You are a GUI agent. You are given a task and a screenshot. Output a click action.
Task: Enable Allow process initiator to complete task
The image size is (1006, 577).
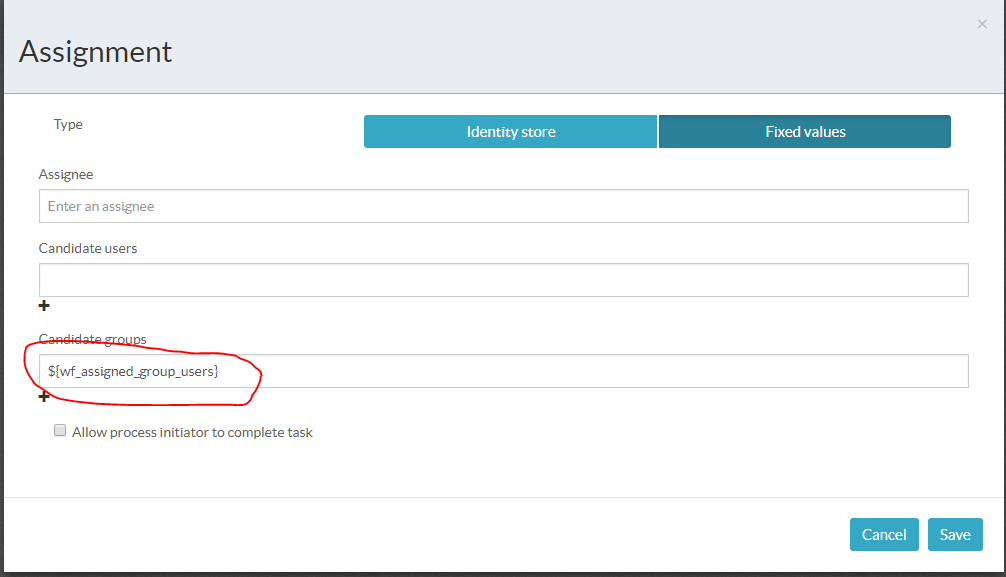point(60,431)
